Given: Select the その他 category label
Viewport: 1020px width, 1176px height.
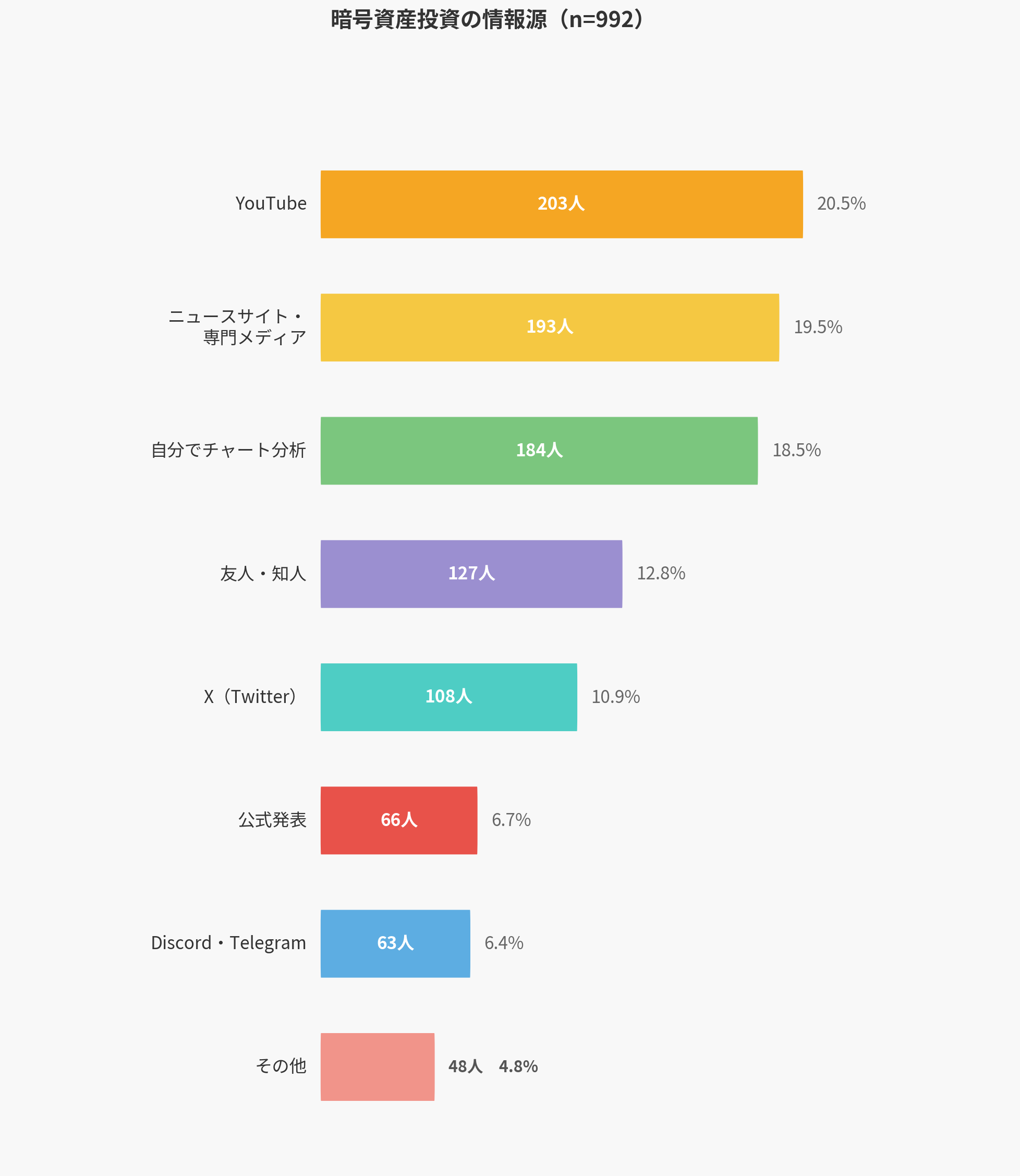Looking at the screenshot, I should (281, 1066).
